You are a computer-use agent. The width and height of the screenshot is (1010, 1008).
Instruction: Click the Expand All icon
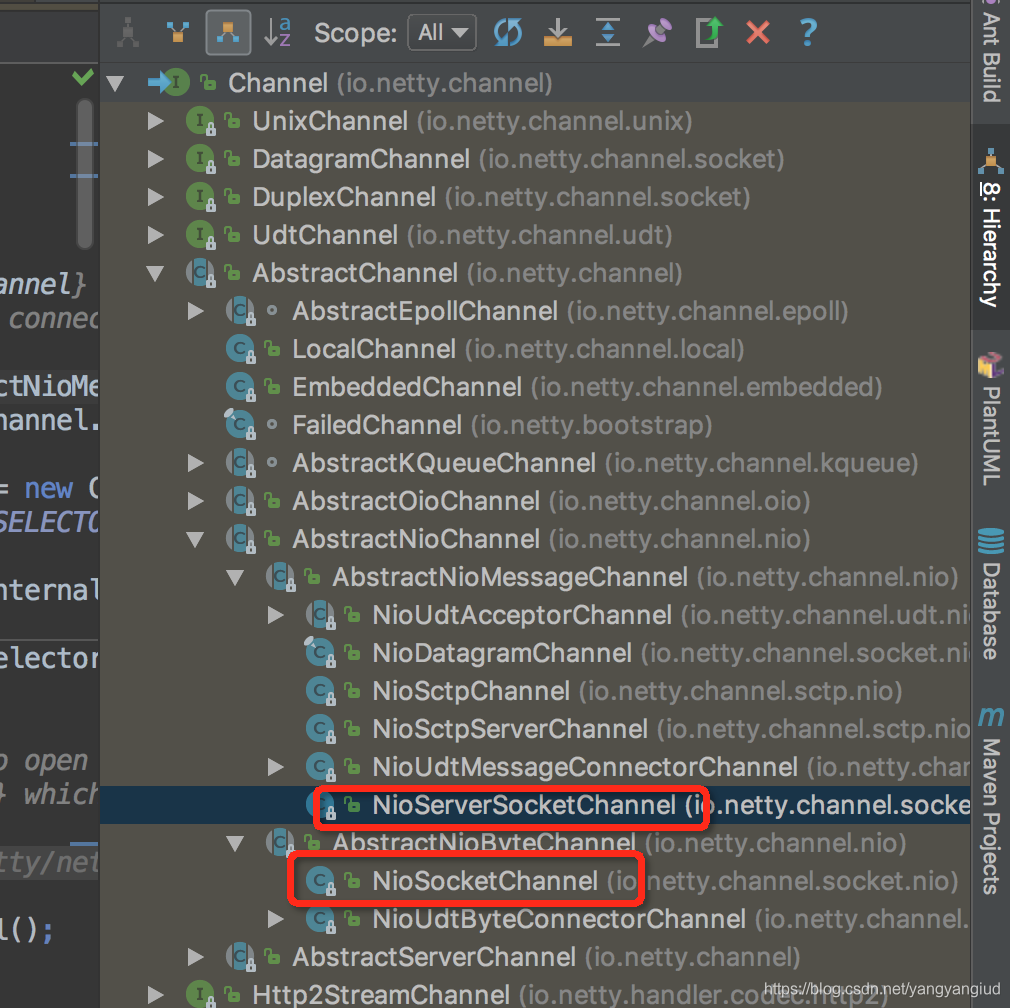pyautogui.click(x=607, y=32)
